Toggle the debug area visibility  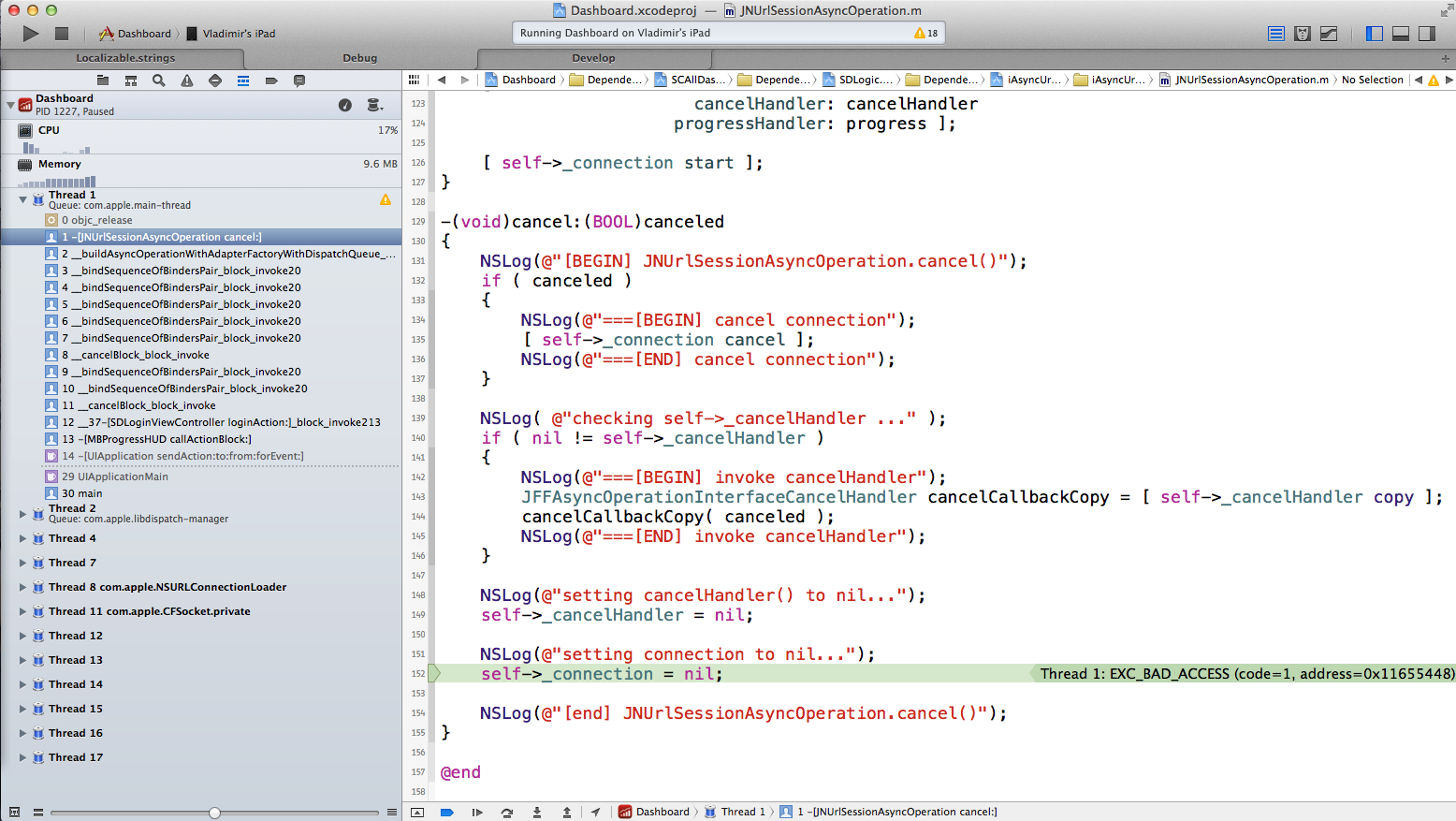tap(1401, 34)
